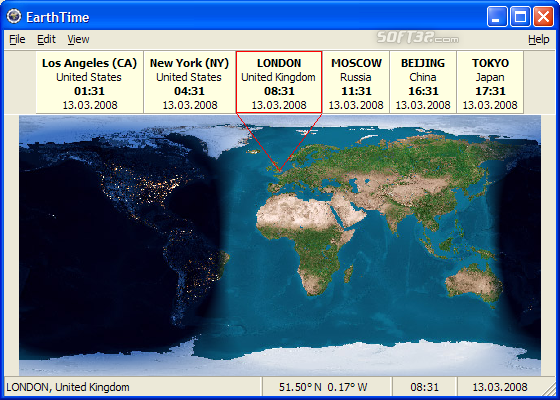Click United Kingdom under the LONDON heading

(x=279, y=77)
